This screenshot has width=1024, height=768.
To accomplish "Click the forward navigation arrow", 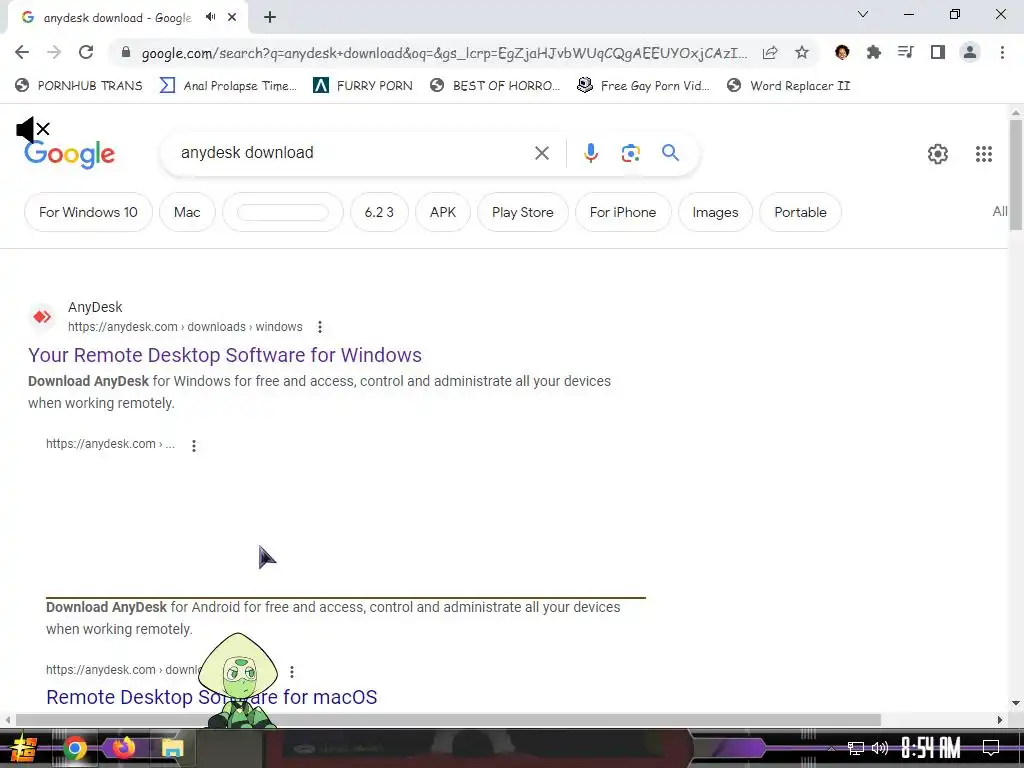I will 54,52.
